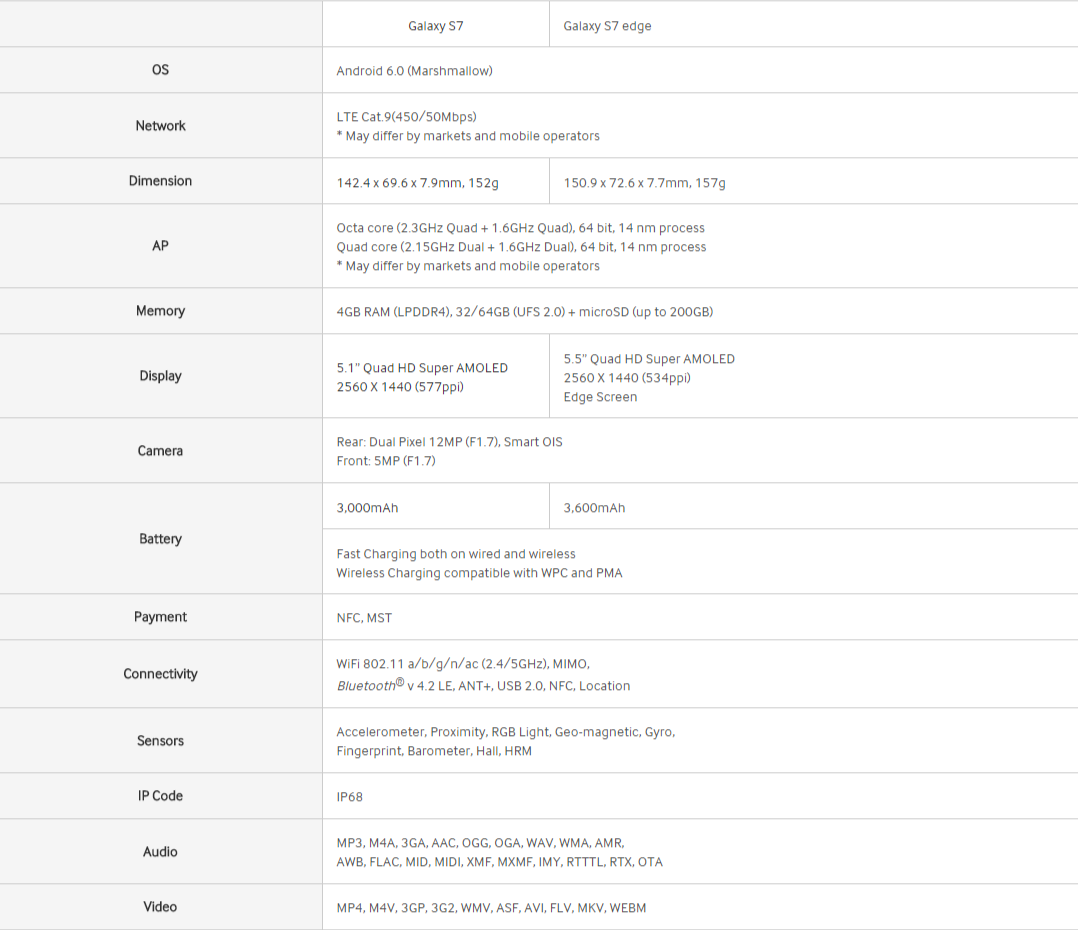Click the S7 edge dimension value 150.9 x 72.6
1078x930 pixels.
tap(644, 183)
